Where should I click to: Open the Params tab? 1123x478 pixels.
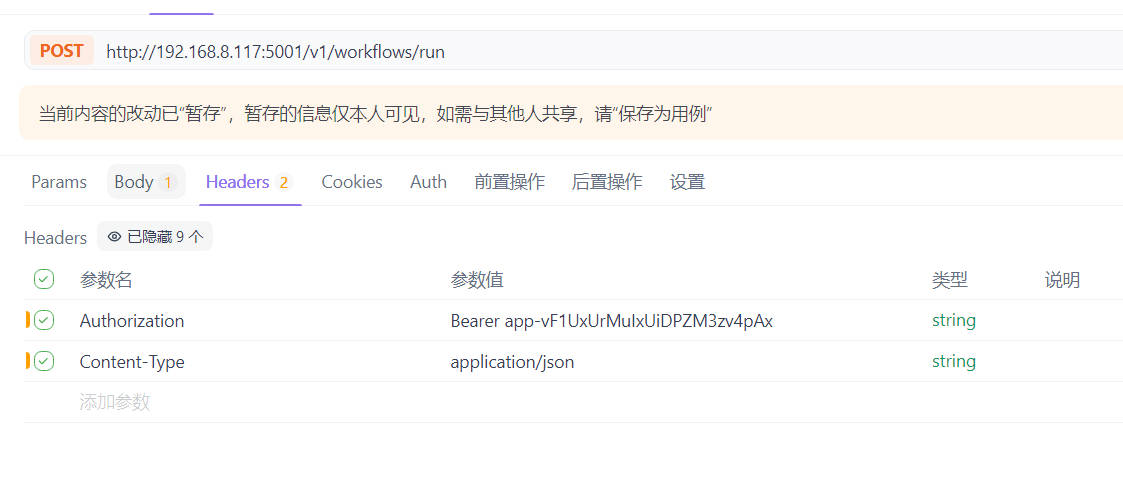click(59, 182)
